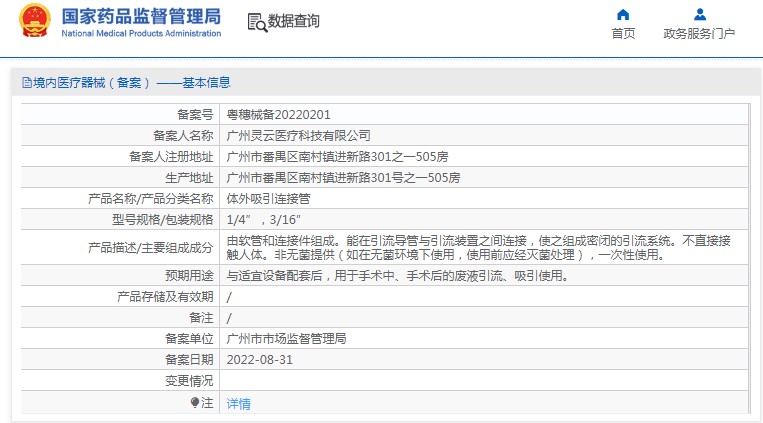Image resolution: width=763 pixels, height=423 pixels.
Task: Select intended use text 与适宜设备配套后
Action: point(398,276)
